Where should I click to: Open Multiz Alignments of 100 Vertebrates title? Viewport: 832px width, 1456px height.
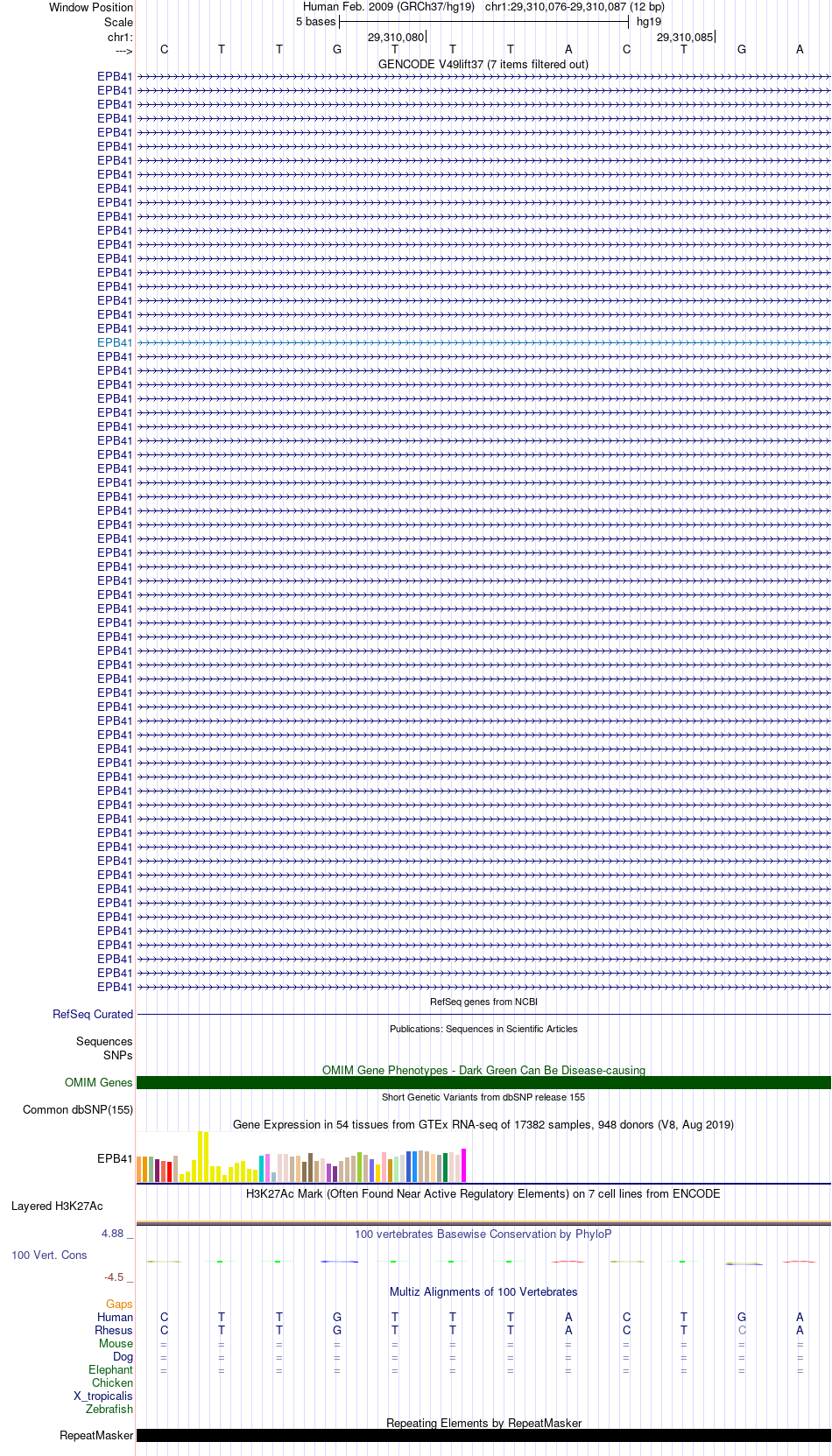(483, 1291)
